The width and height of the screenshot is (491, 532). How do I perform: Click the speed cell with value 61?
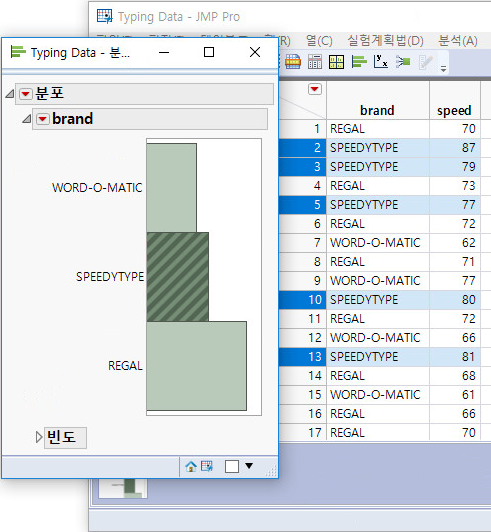[455, 395]
